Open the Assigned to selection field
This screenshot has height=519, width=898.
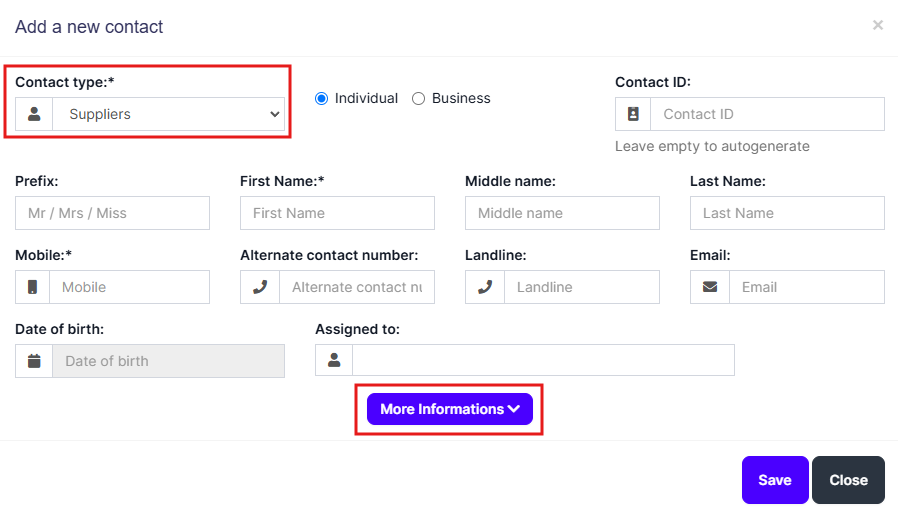(x=543, y=360)
